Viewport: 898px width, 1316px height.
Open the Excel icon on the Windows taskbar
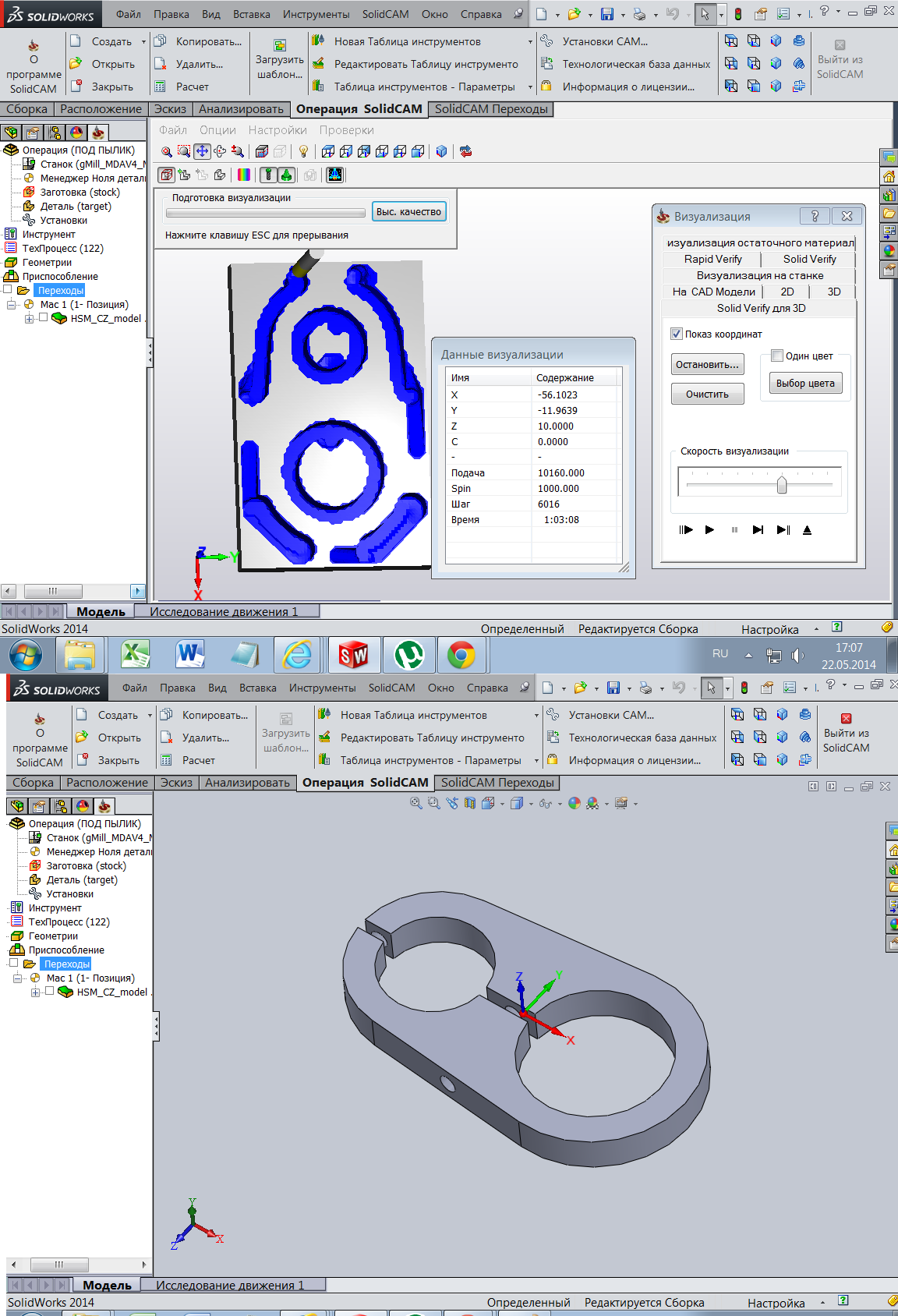click(136, 654)
